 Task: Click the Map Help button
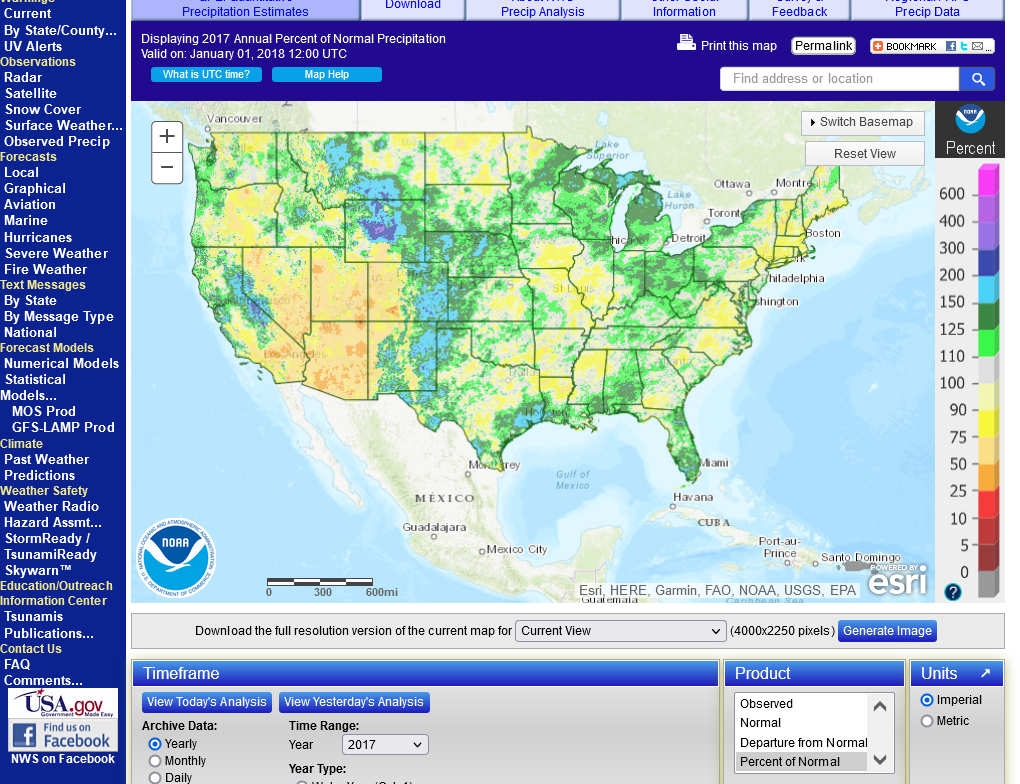327,75
